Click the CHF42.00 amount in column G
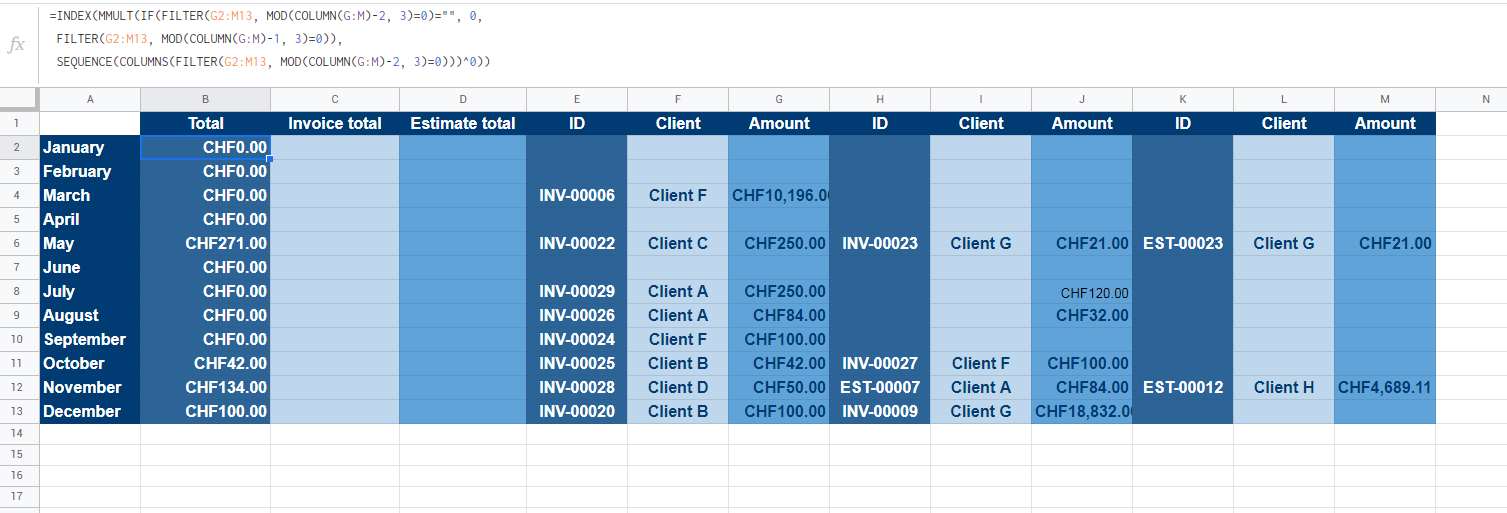 [779, 363]
